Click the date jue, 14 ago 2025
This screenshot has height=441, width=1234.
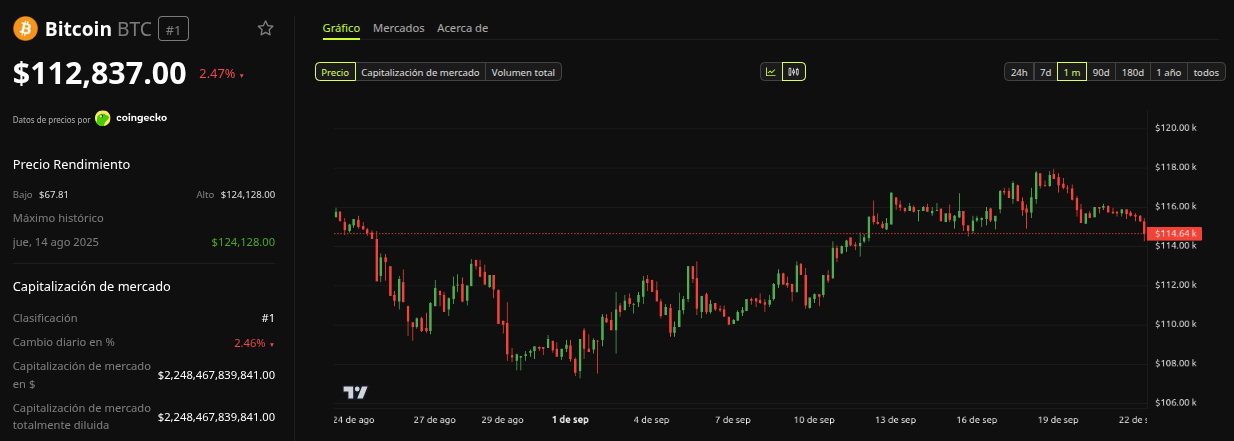tap(56, 242)
